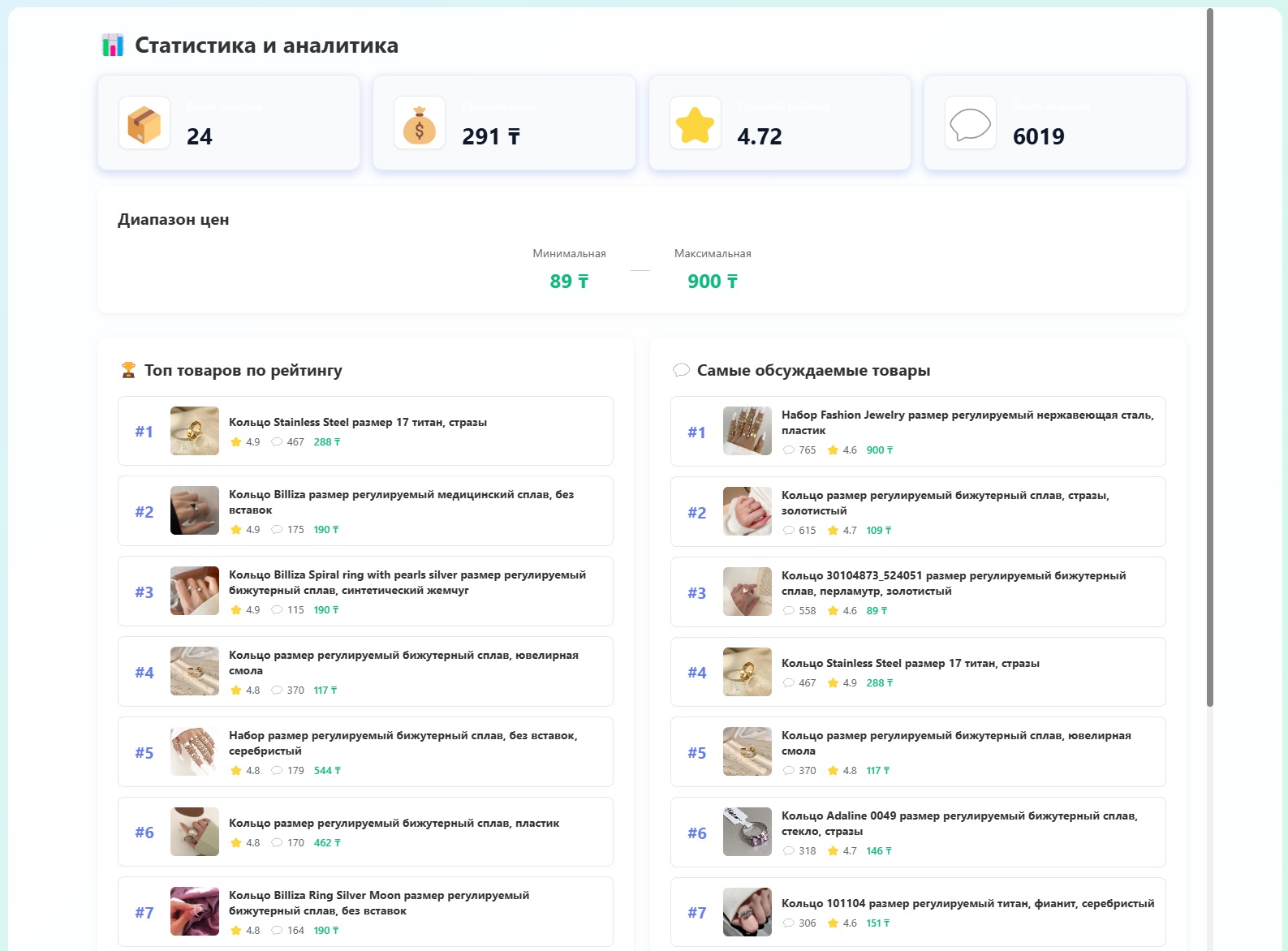Open Fashion Jewelry set thumbnail image

[x=747, y=431]
